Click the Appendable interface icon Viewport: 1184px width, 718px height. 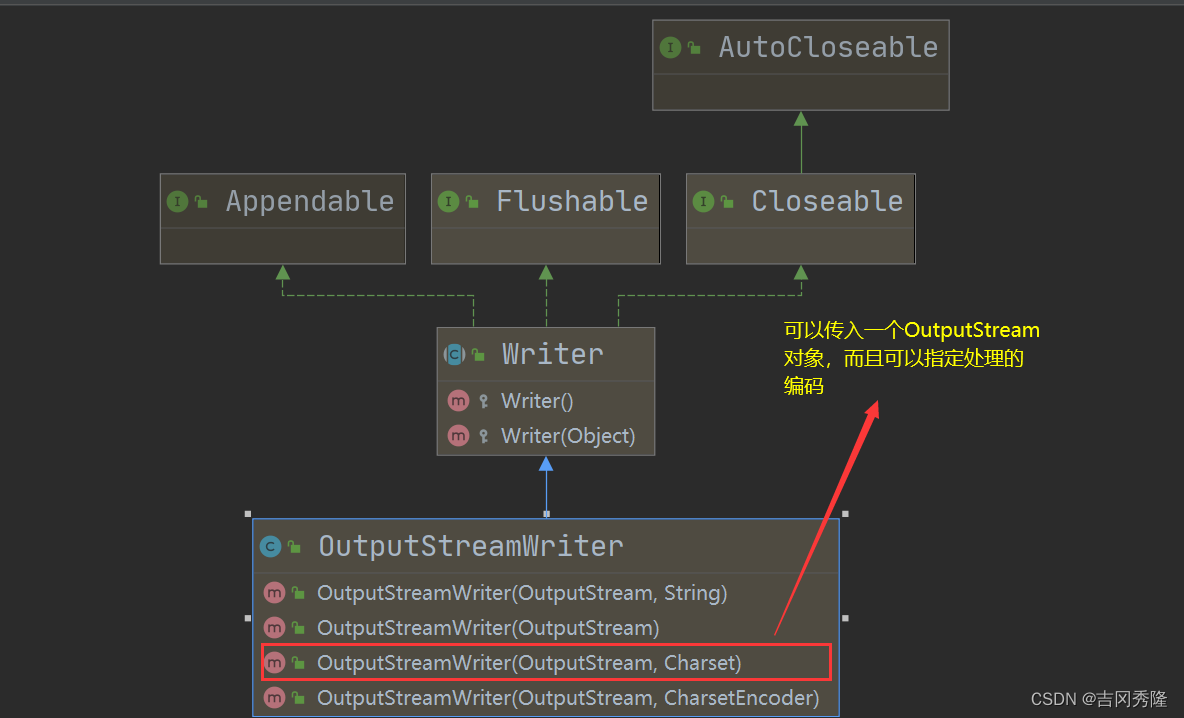pos(177,202)
